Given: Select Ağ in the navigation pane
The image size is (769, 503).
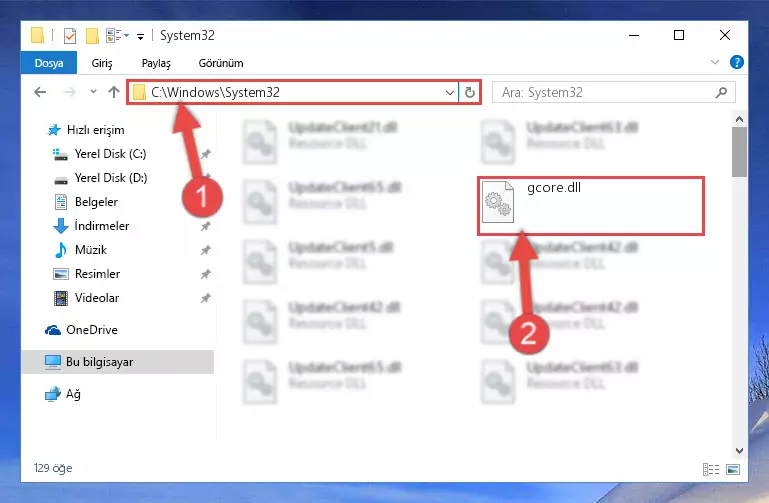Looking at the screenshot, I should (63, 394).
